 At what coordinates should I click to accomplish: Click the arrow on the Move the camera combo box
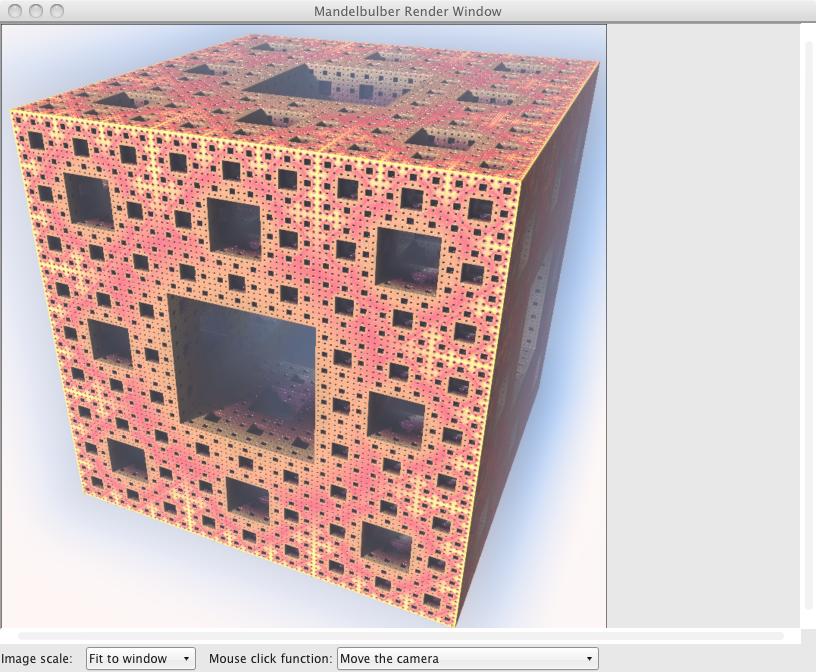(x=590, y=659)
